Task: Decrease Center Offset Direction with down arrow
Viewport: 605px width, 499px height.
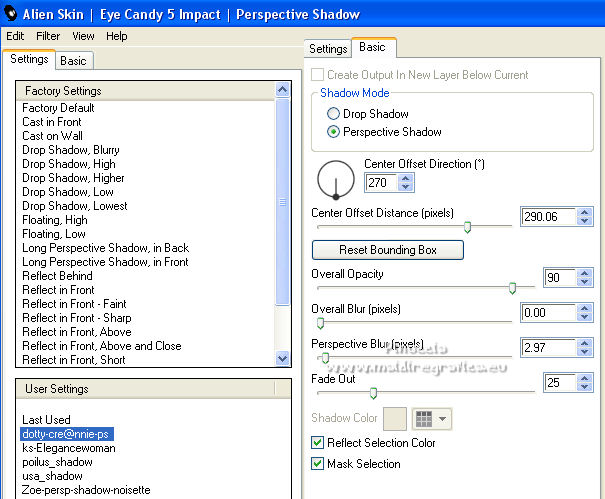Action: pos(406,187)
